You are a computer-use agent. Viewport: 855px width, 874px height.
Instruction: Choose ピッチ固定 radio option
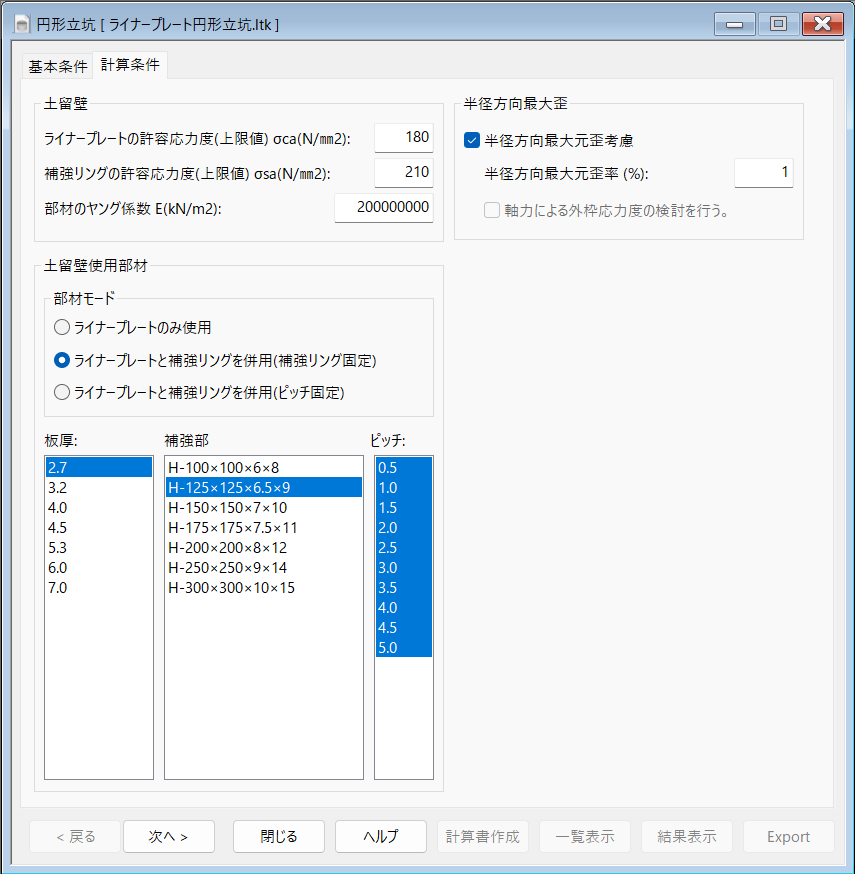pyautogui.click(x=62, y=392)
